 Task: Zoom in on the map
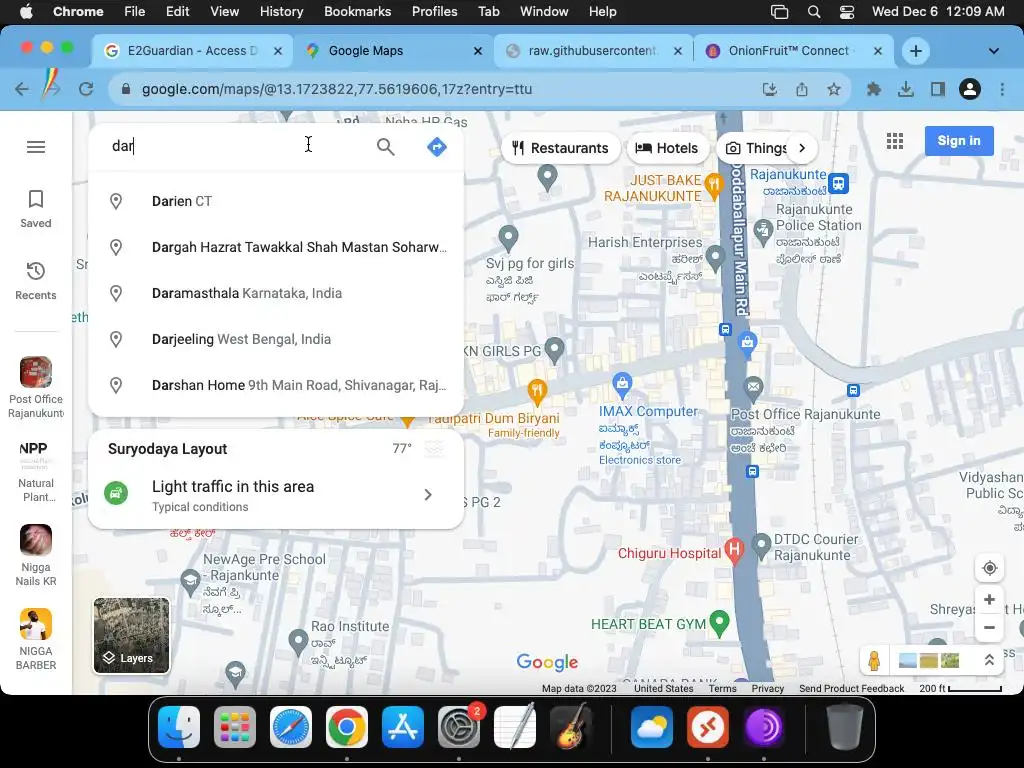[x=989, y=600]
